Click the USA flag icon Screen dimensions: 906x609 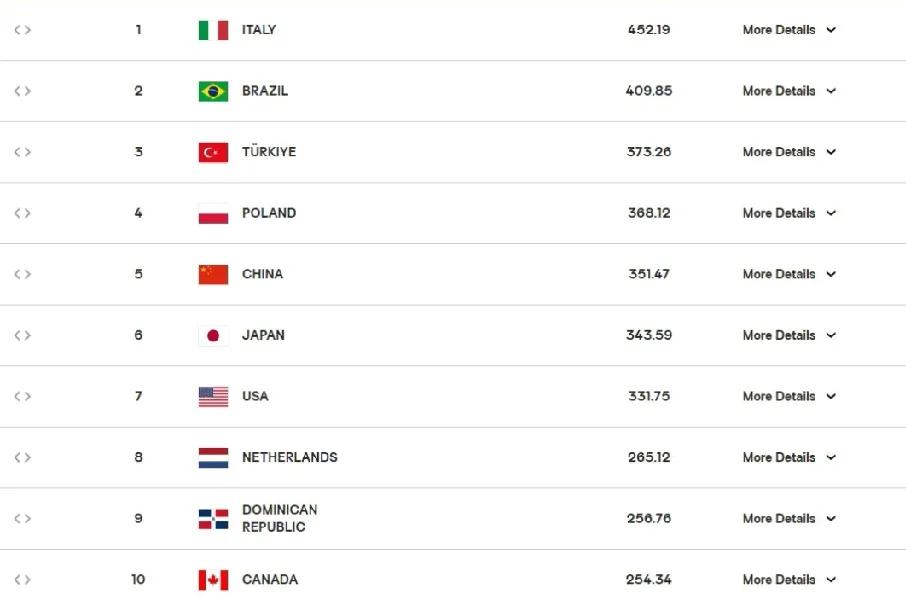213,397
